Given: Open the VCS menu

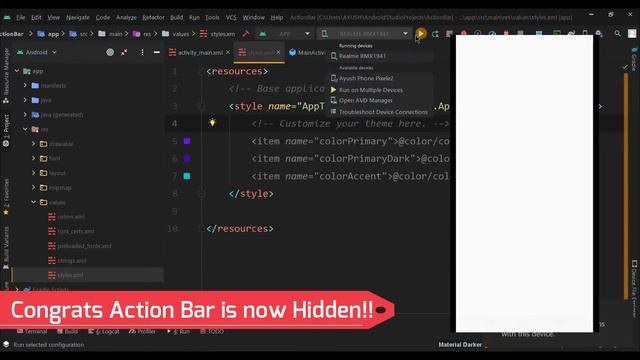Looking at the screenshot, I should click(231, 17).
